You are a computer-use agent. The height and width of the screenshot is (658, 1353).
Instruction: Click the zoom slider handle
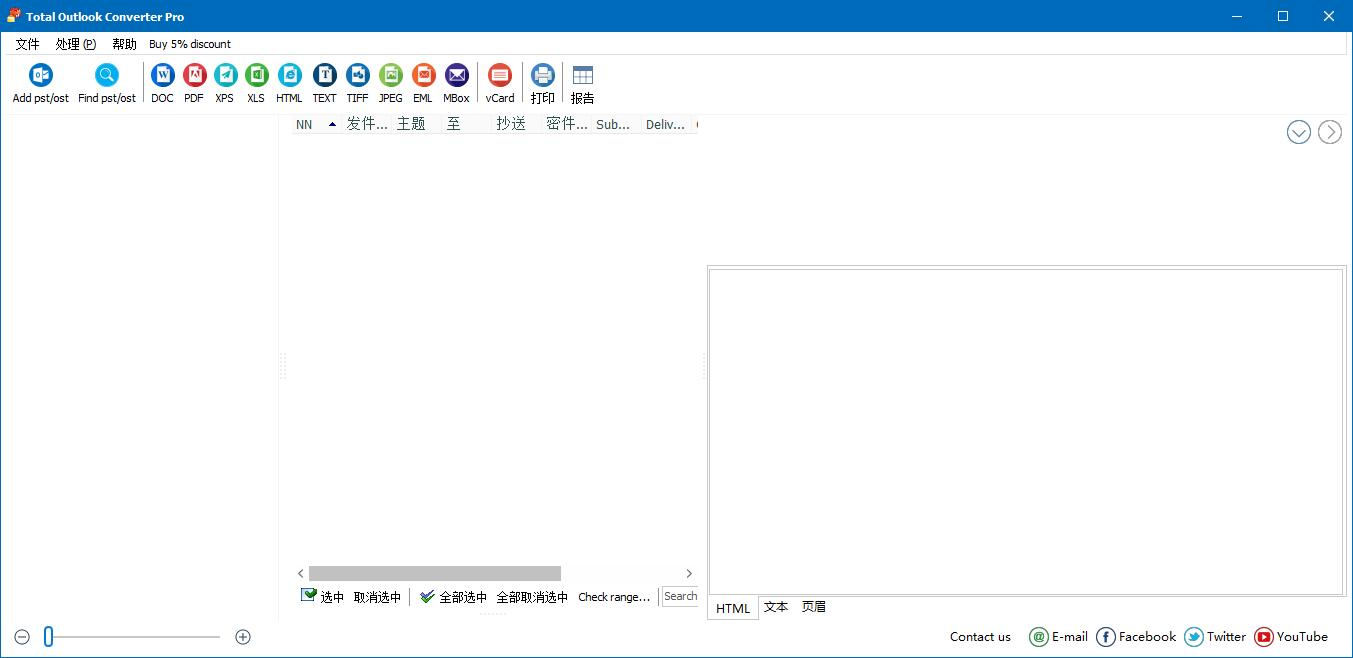tap(48, 637)
